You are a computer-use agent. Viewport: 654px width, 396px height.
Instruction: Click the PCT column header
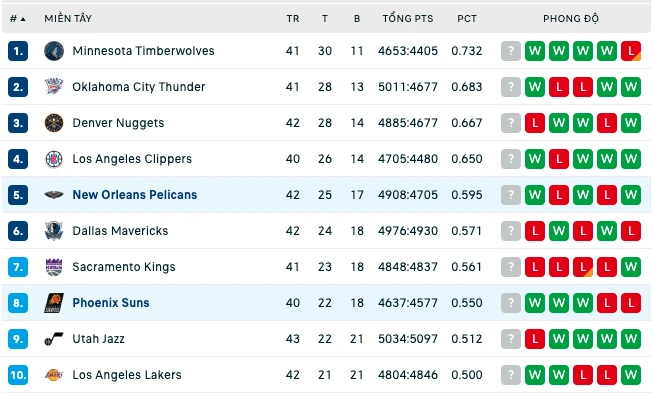click(x=467, y=19)
